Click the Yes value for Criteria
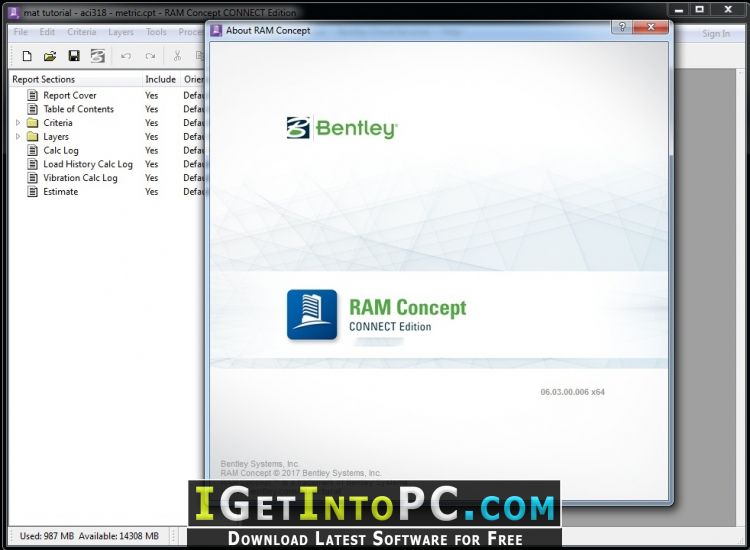 [x=152, y=123]
